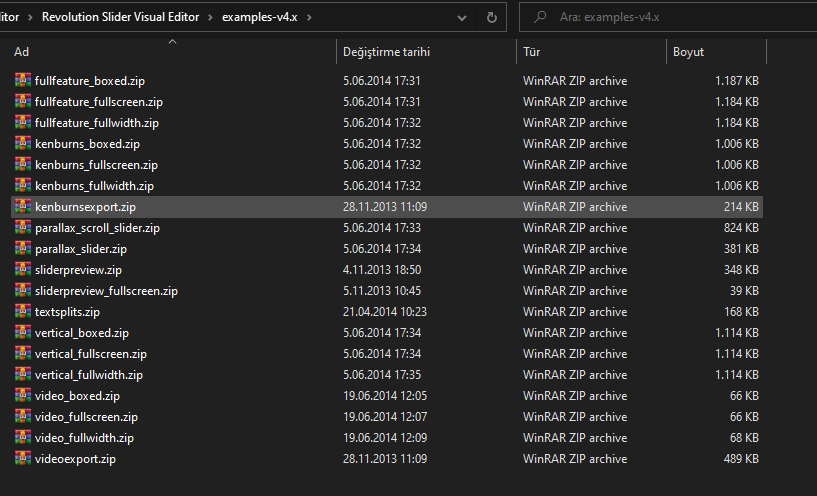Select parallax_slider.zip file name
The image size is (817, 496).
pyautogui.click(x=80, y=249)
